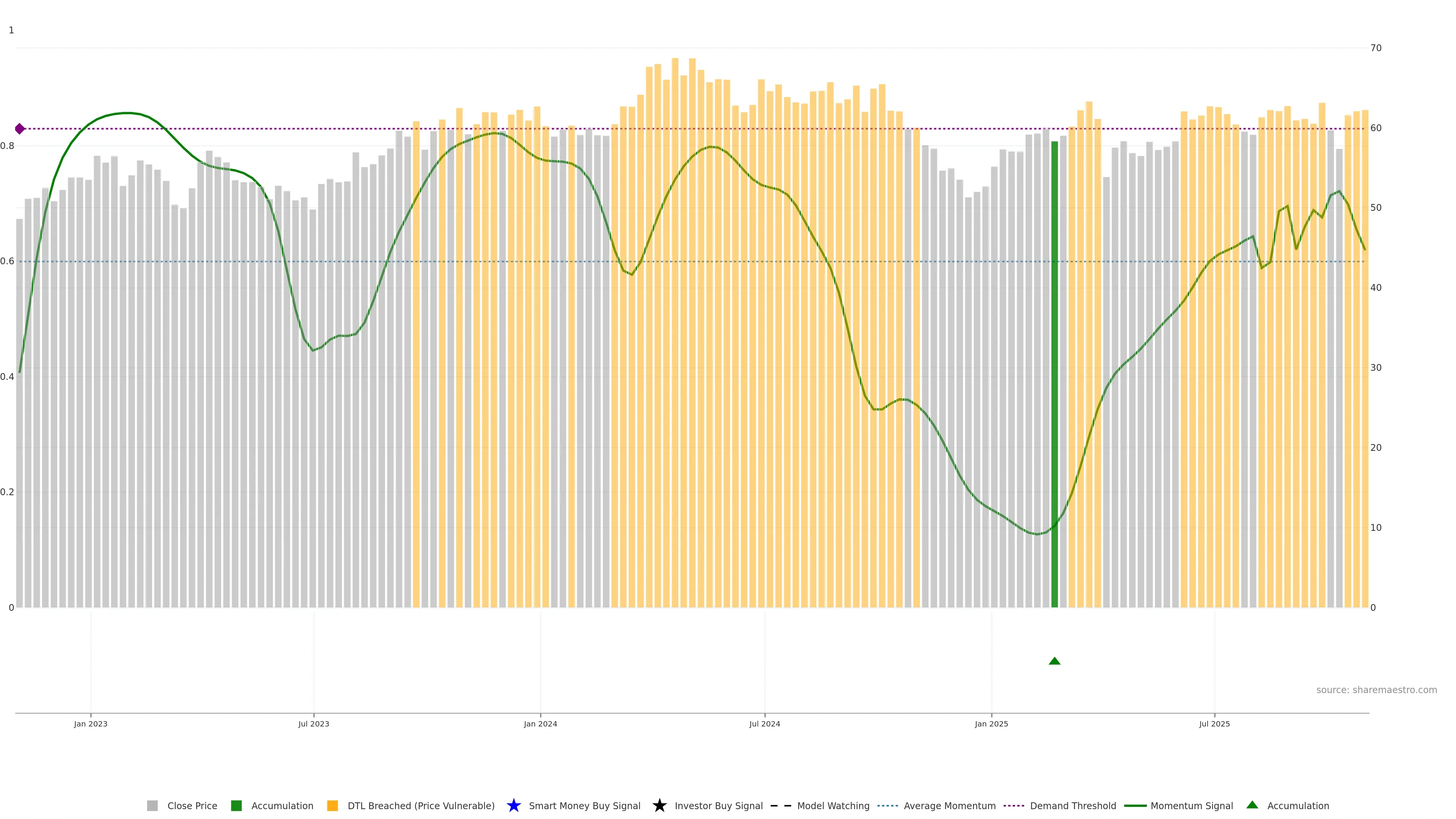Click the green Accumulation triangle in legend

tap(1252, 805)
